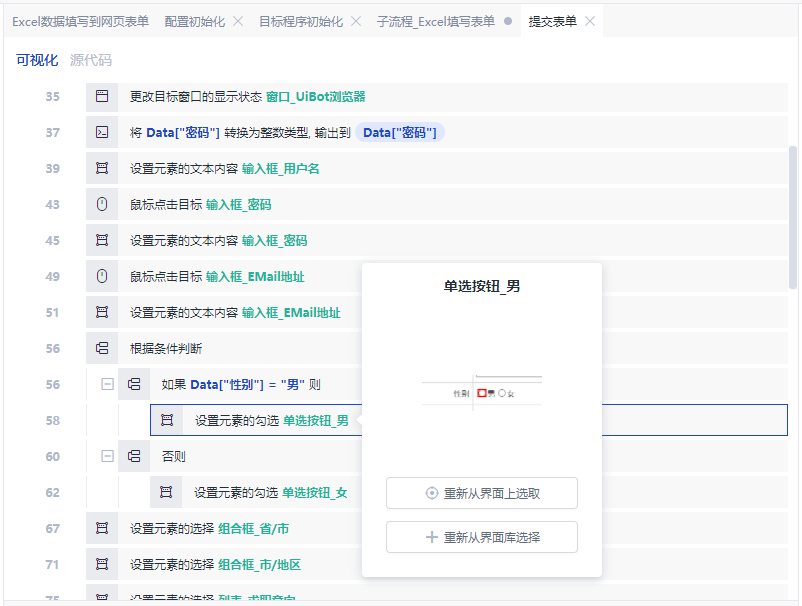The image size is (802, 606).
Task: Click the set element text icon beside 输入框_EMail地址
Action: tap(102, 311)
